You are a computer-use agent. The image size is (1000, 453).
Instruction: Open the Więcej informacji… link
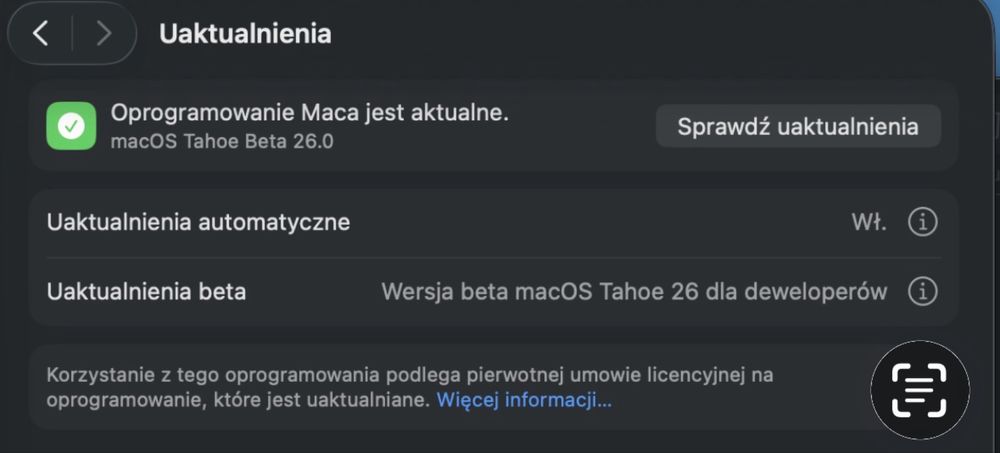pyautogui.click(x=524, y=401)
